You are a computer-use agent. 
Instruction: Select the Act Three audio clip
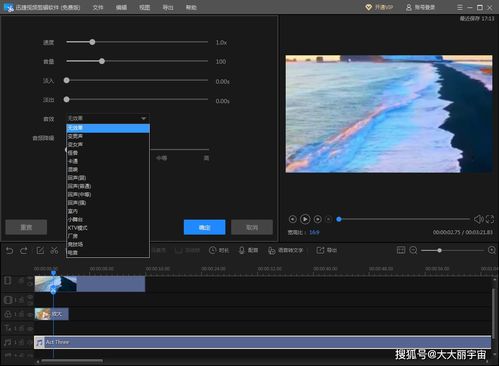[x=262, y=342]
